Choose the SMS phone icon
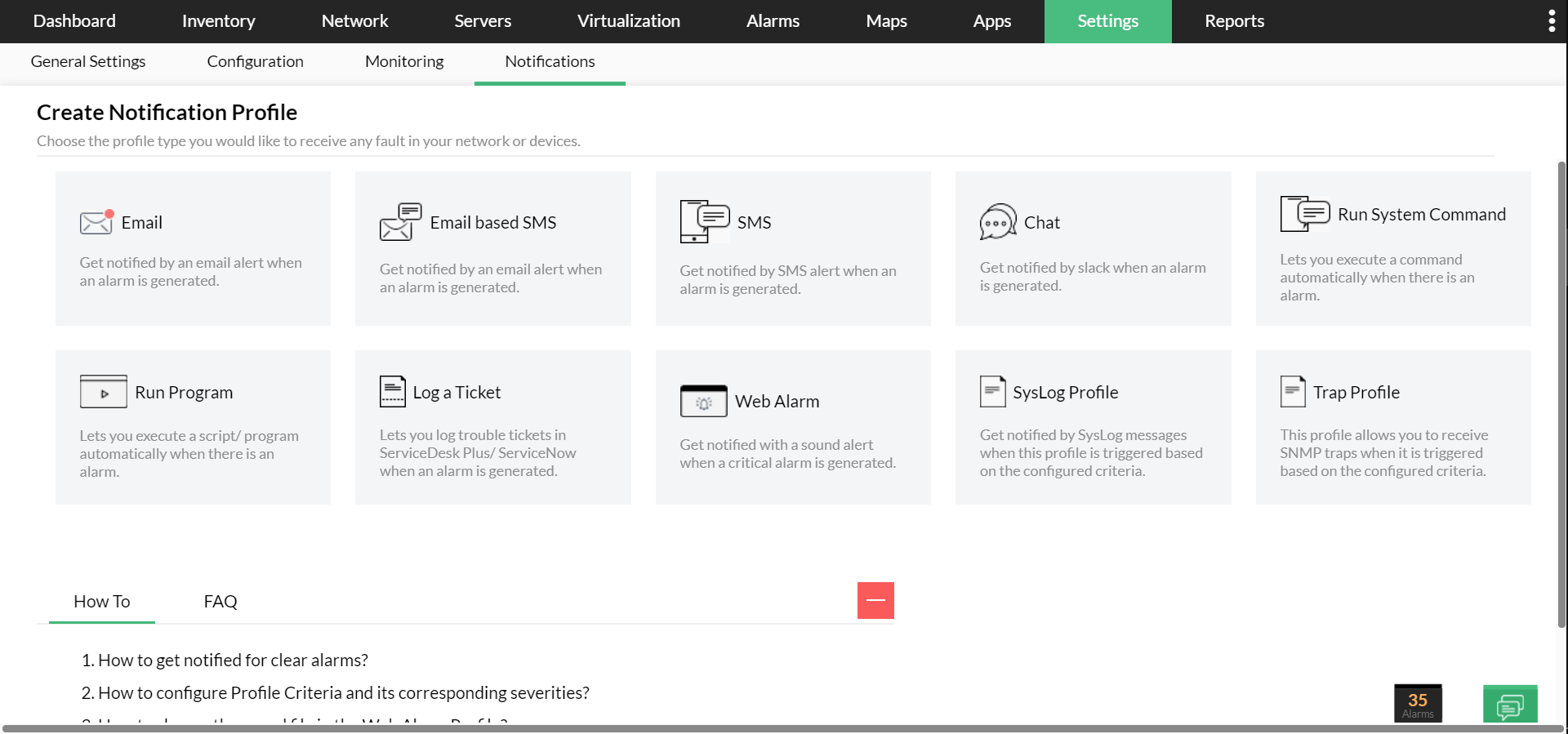 (704, 221)
